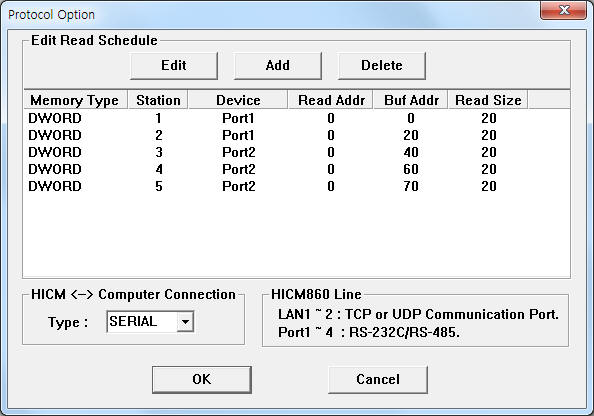
Task: Confirm the dialog with OK
Action: pos(202,379)
